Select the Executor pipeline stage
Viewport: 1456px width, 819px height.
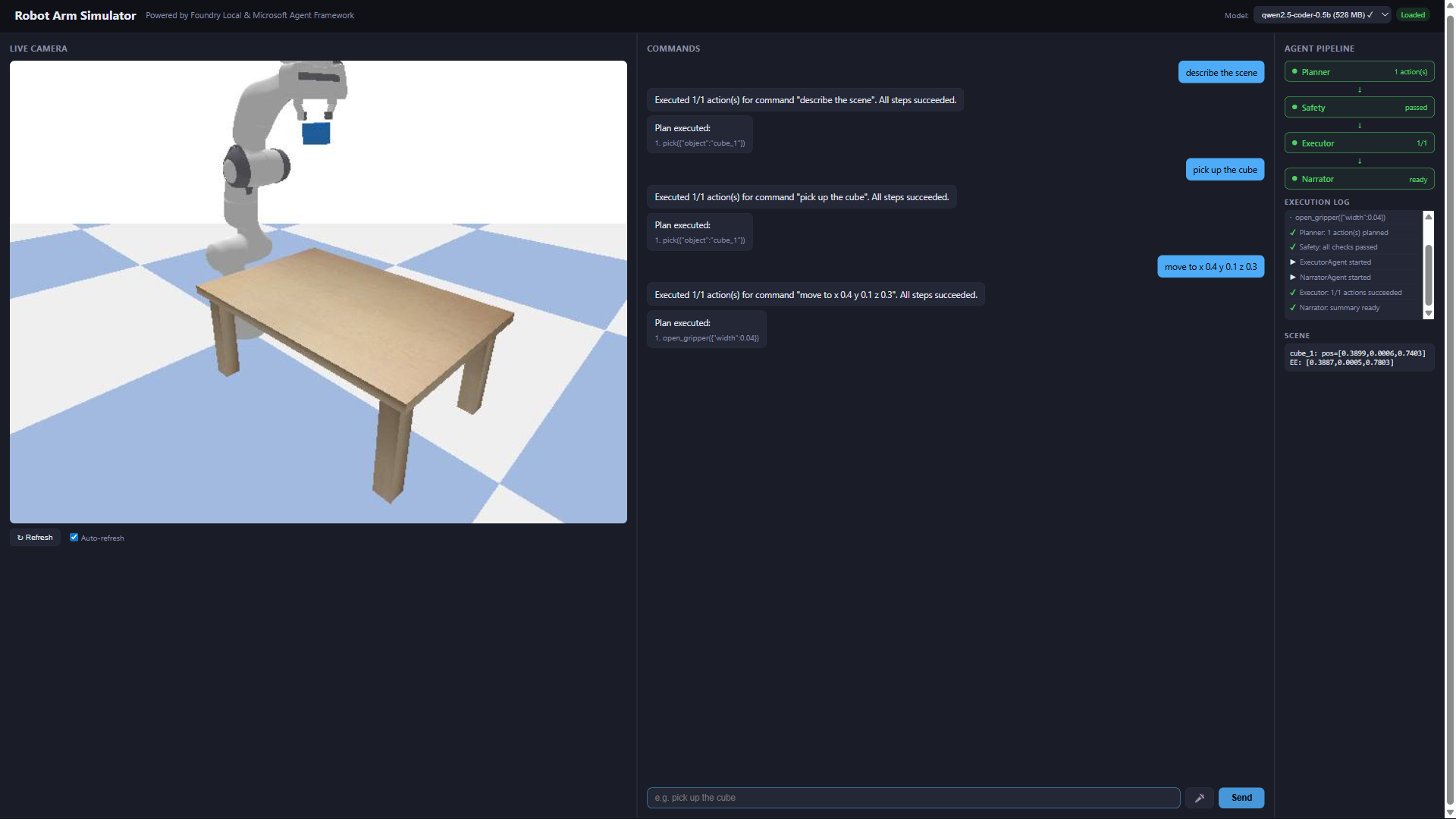point(1359,143)
